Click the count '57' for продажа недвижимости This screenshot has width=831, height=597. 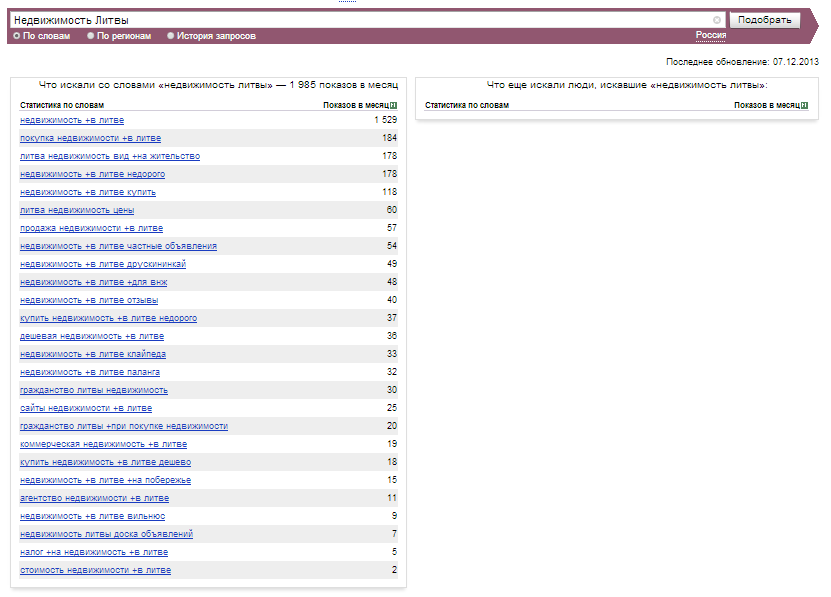pos(392,228)
